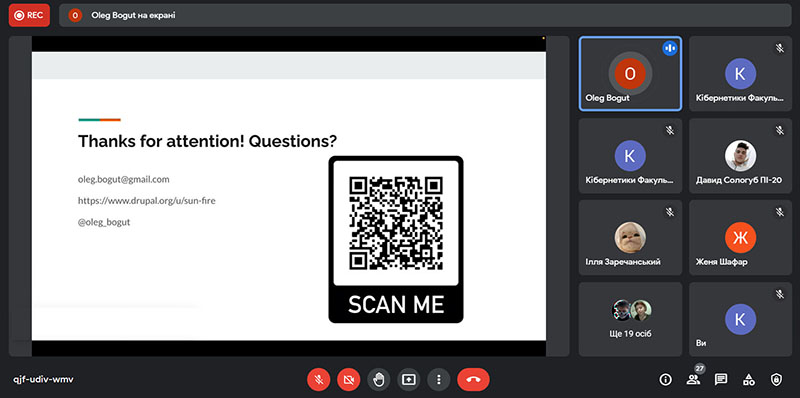This screenshot has height=398, width=800.
Task: Open the 'Ще 19 осіб' tile
Action: 630,319
